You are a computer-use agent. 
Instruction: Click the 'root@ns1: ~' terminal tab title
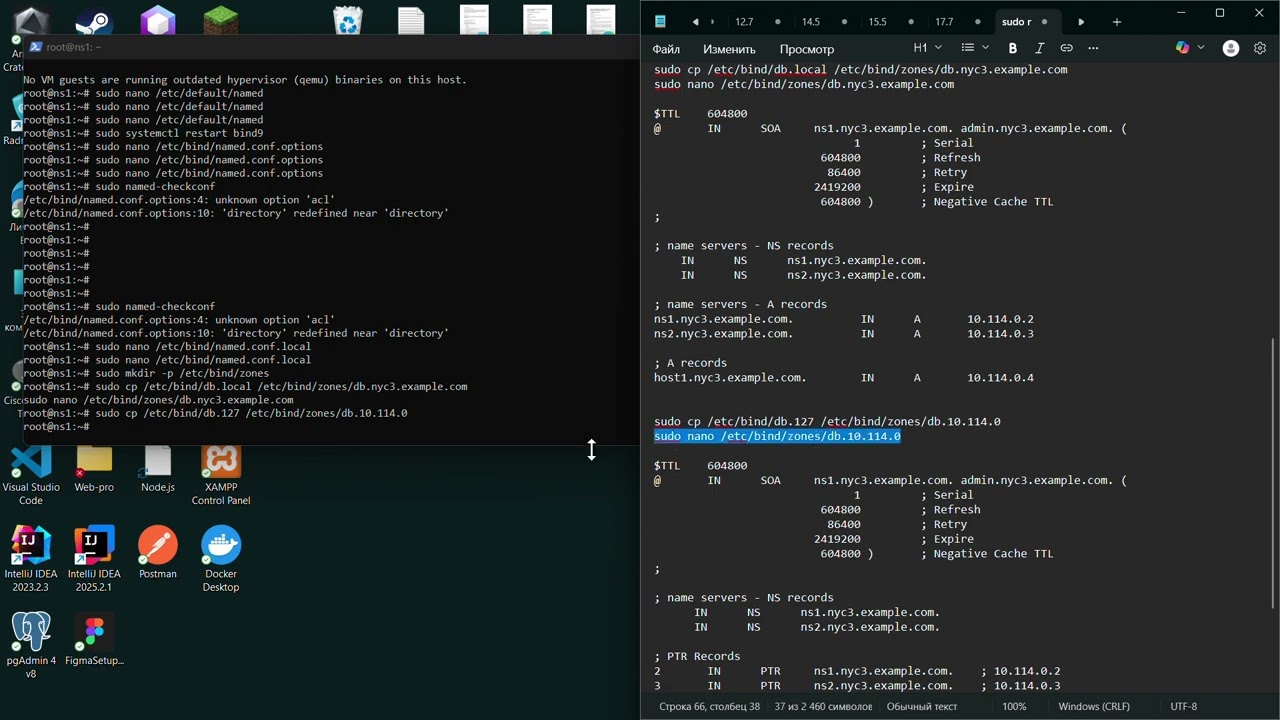coord(73,47)
